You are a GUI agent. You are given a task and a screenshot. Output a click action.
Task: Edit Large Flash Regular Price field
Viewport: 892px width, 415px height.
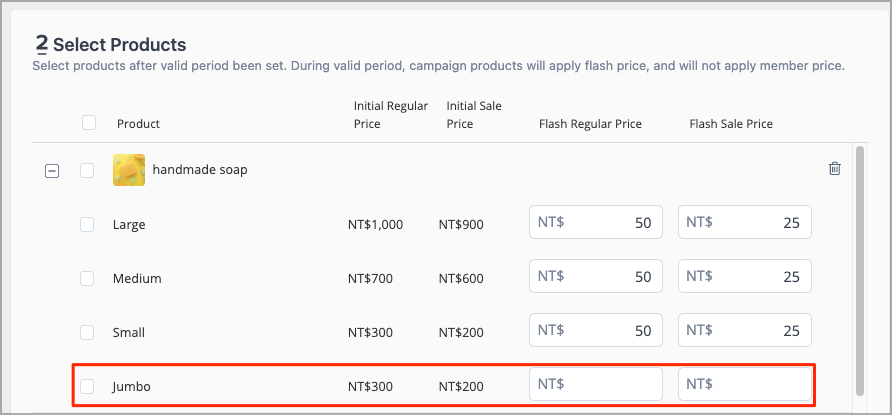tap(596, 222)
